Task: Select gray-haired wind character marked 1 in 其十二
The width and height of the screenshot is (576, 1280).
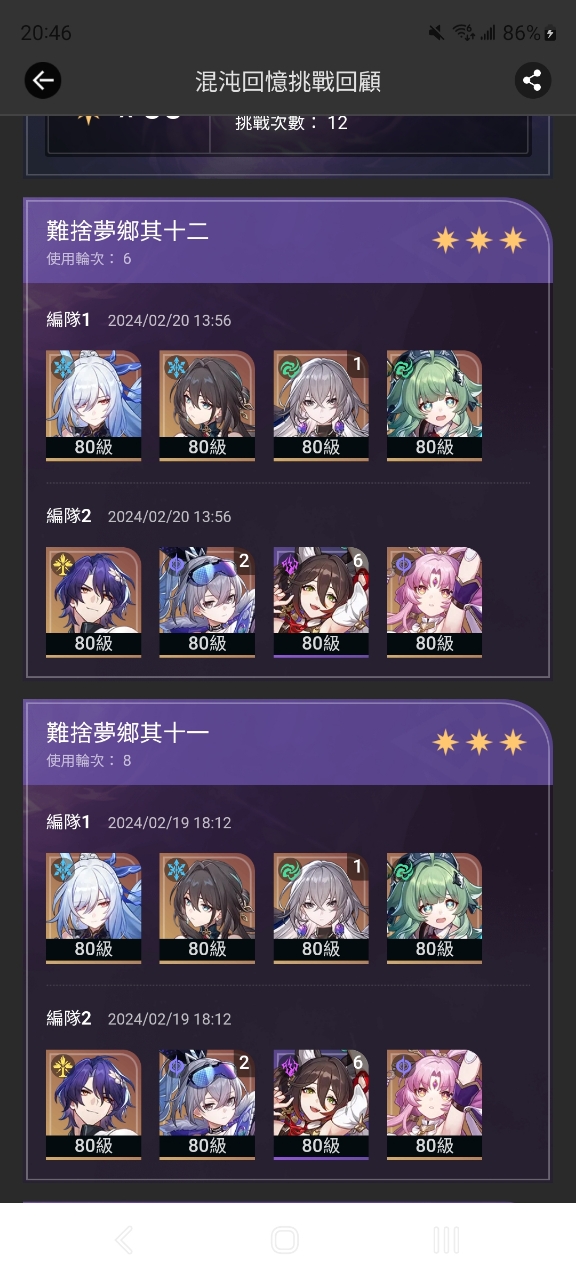Action: (x=321, y=405)
